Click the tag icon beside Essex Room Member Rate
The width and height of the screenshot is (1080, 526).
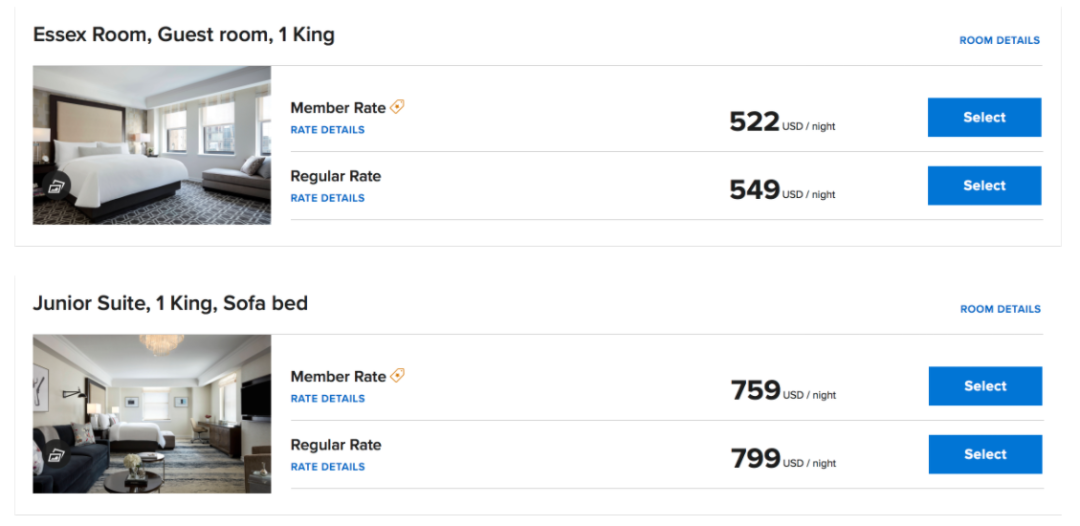click(397, 107)
